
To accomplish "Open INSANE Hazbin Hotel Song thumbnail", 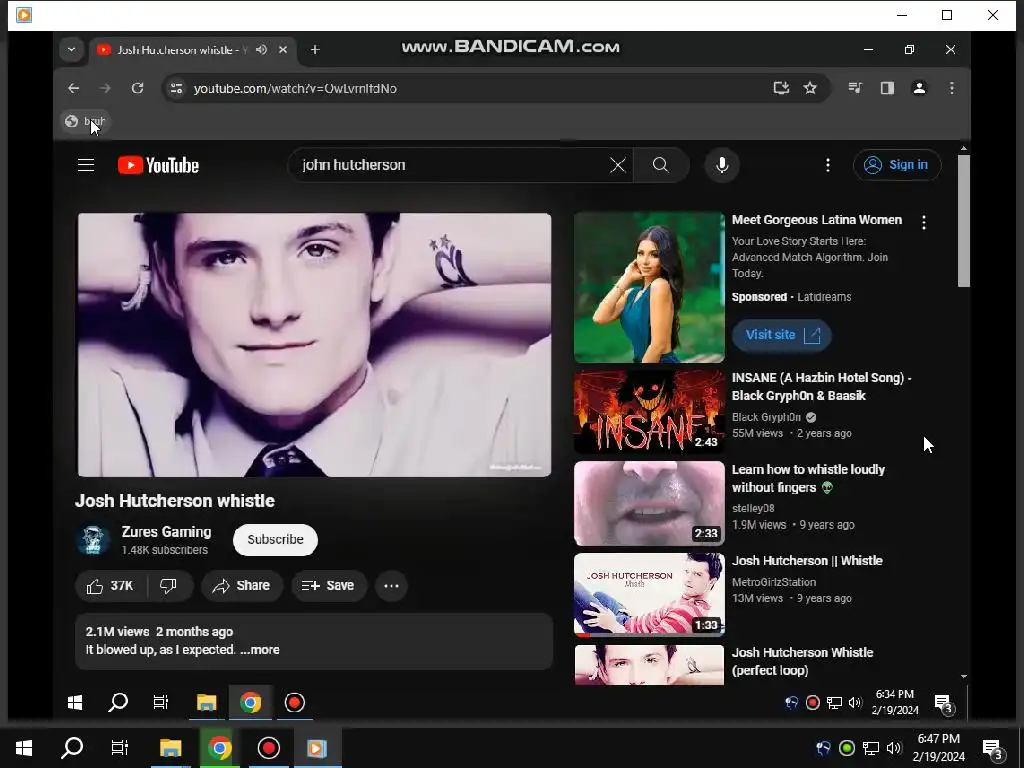I will click(649, 411).
